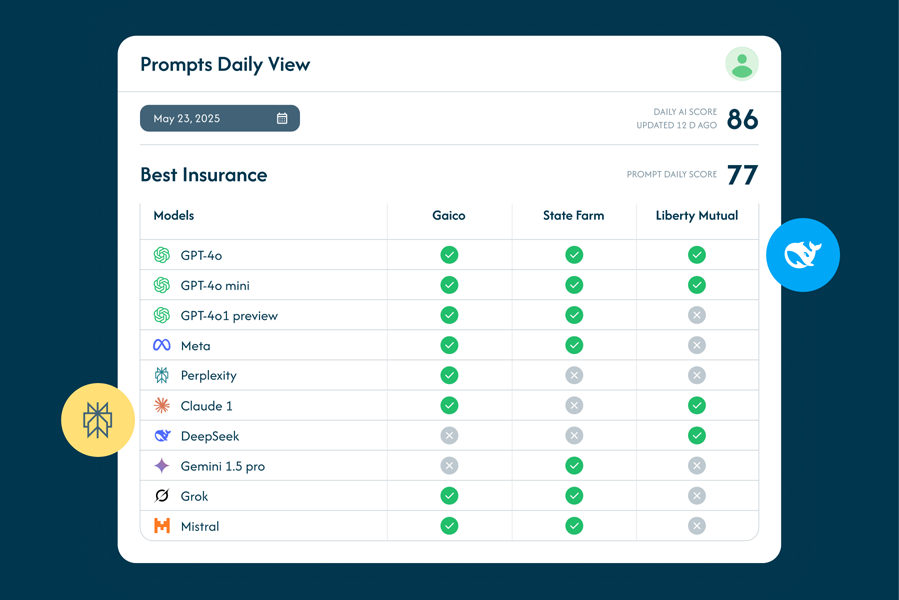Screen dimensions: 899x600
Task: Click the Gemini sparkle logo
Action: (162, 466)
